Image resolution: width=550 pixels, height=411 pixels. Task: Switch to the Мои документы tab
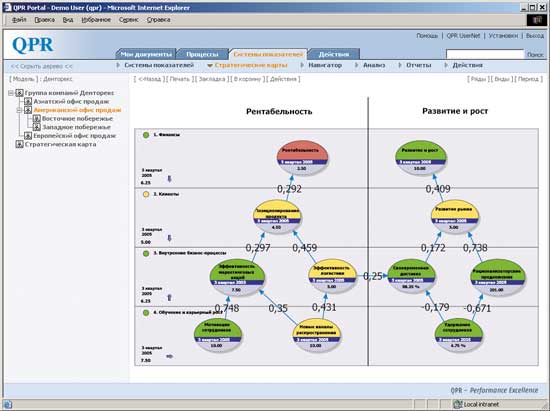coord(146,54)
